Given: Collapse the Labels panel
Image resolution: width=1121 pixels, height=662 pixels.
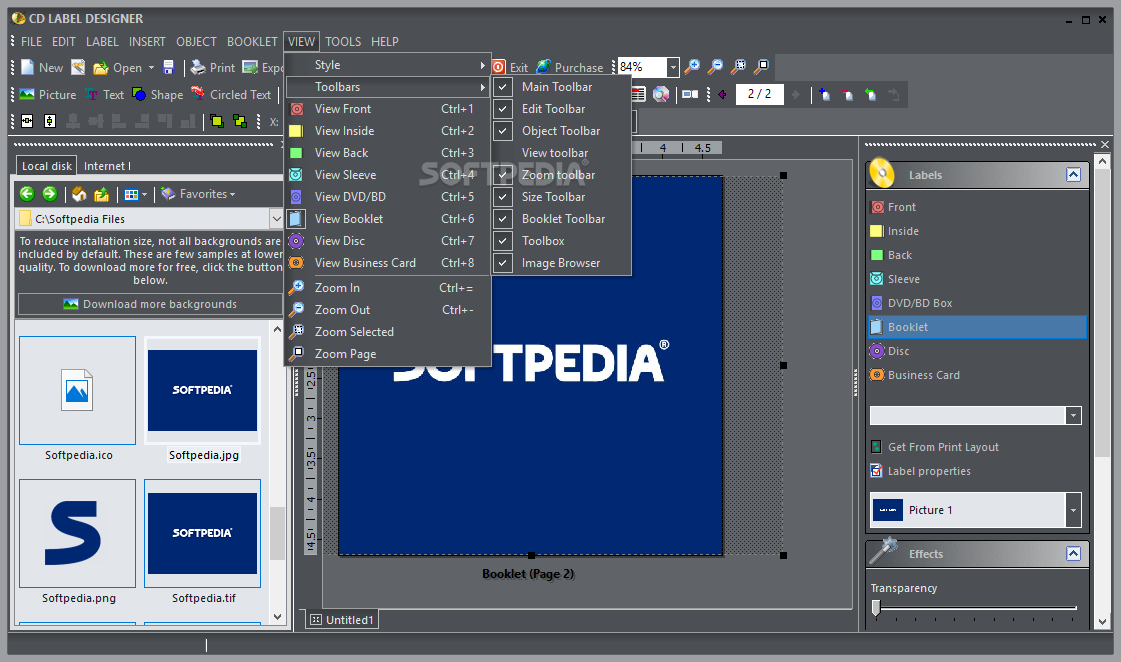Looking at the screenshot, I should (1073, 174).
